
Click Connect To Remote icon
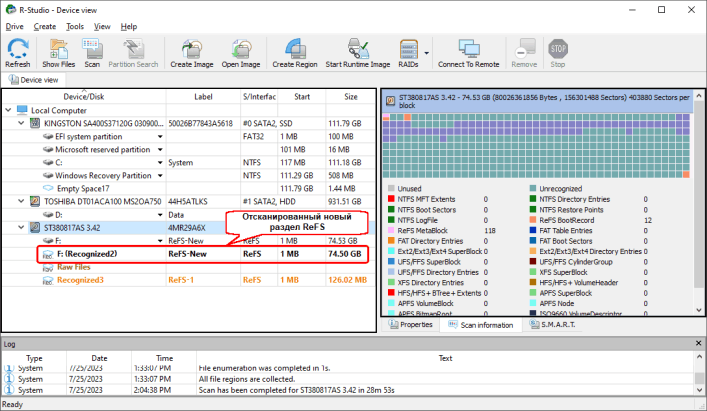tap(468, 53)
